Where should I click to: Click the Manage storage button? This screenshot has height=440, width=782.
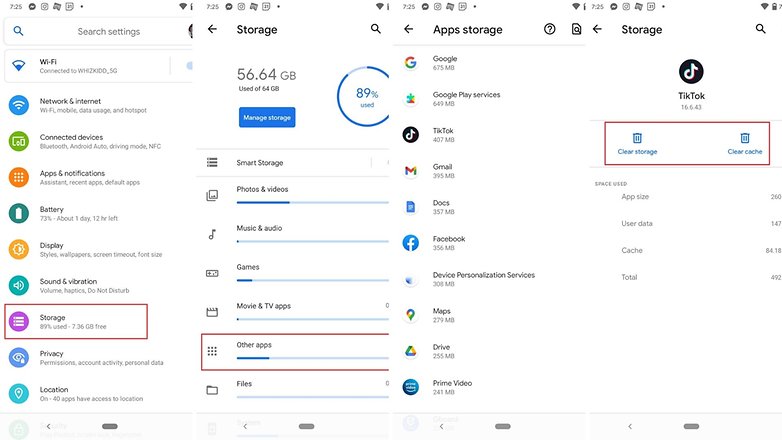pyautogui.click(x=267, y=117)
